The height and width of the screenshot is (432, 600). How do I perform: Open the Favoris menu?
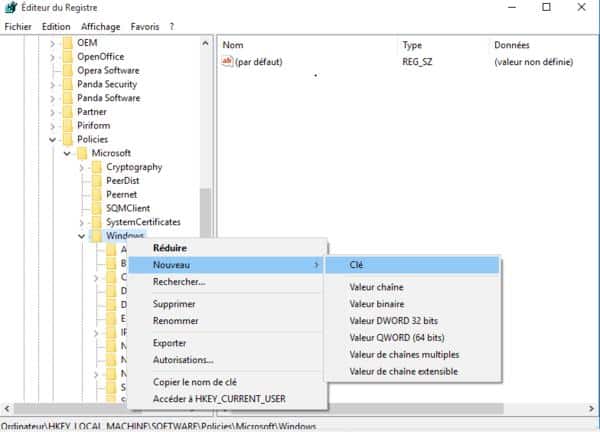point(144,26)
